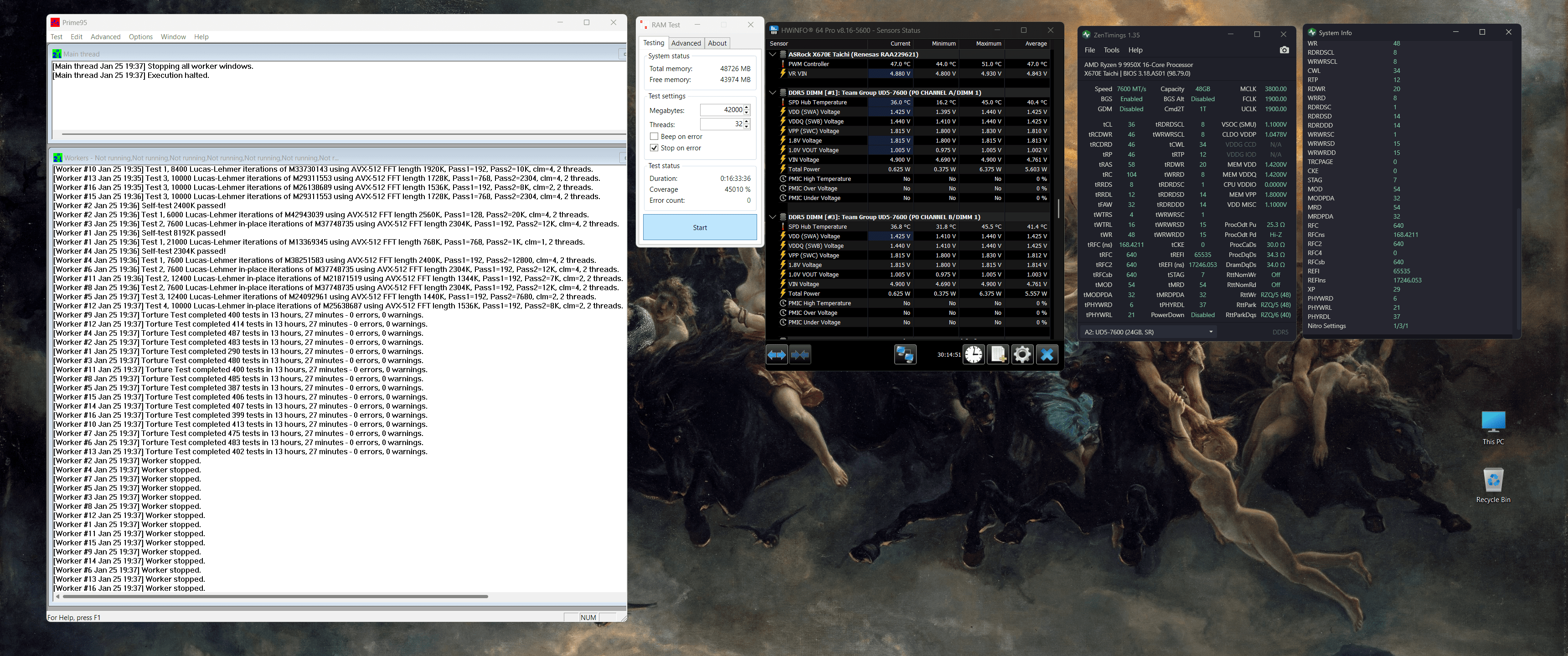The width and height of the screenshot is (1568, 656).
Task: Open HWiNFO remote network monitoring icon
Action: point(905,354)
